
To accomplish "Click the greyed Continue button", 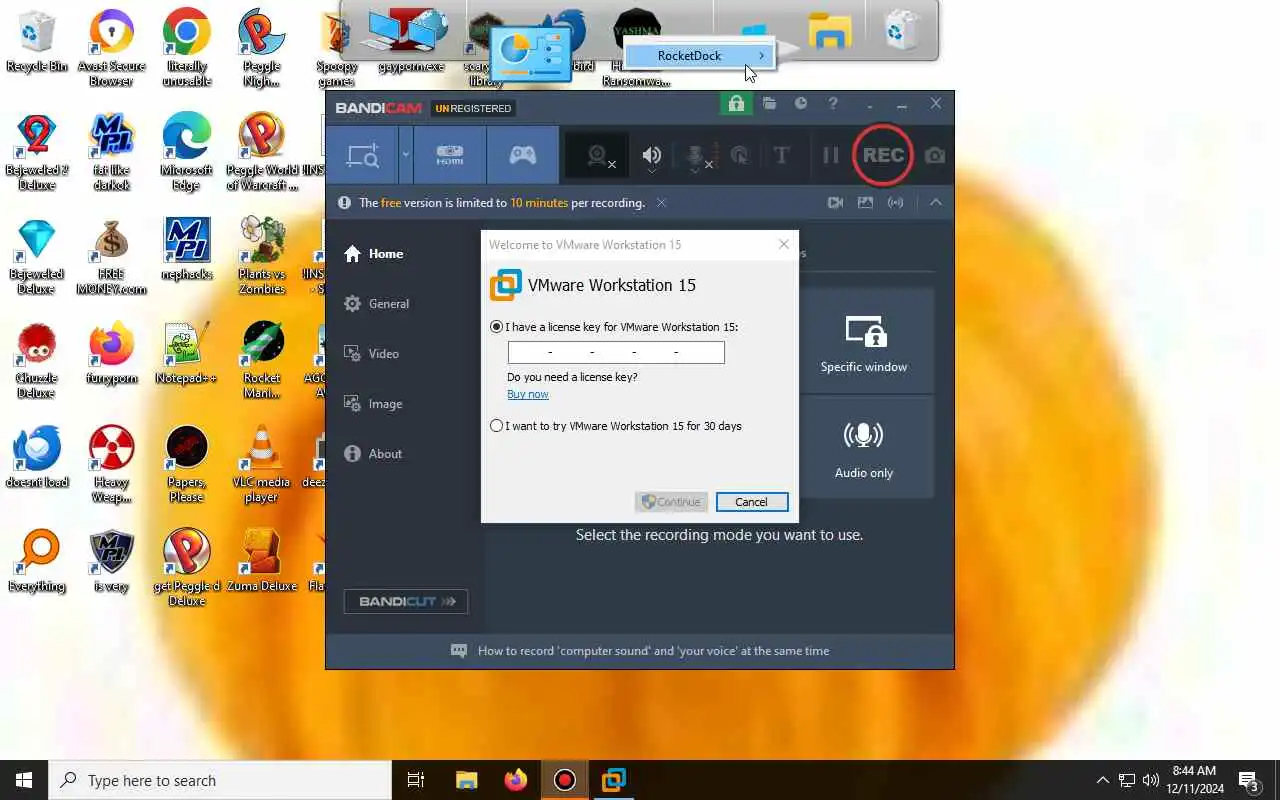I will click(672, 502).
